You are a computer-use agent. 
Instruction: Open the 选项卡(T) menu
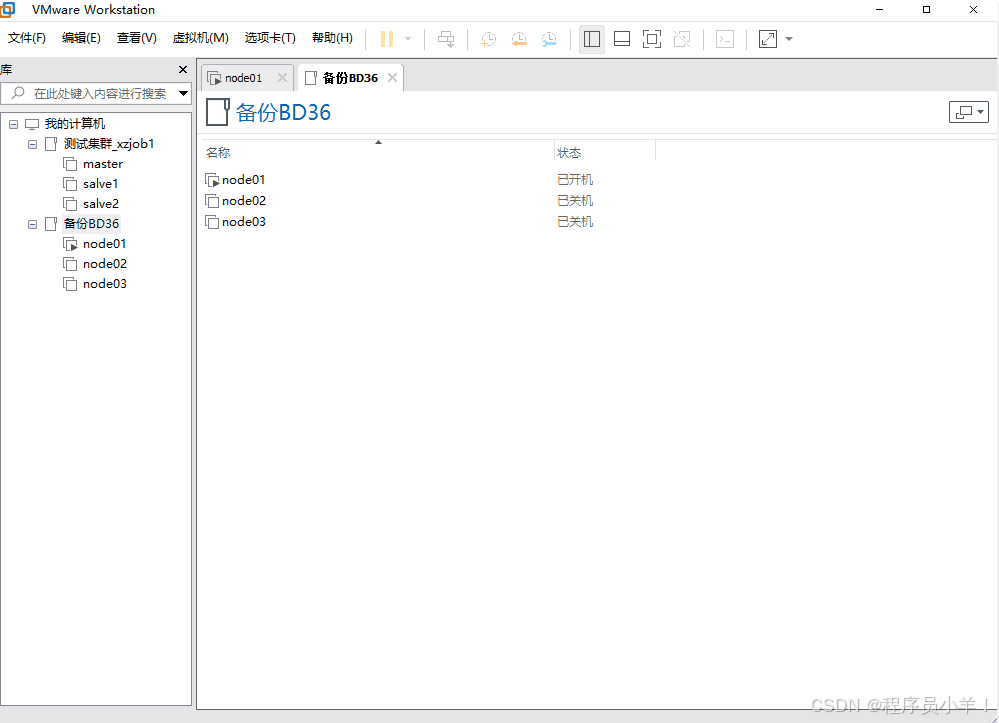tap(270, 38)
